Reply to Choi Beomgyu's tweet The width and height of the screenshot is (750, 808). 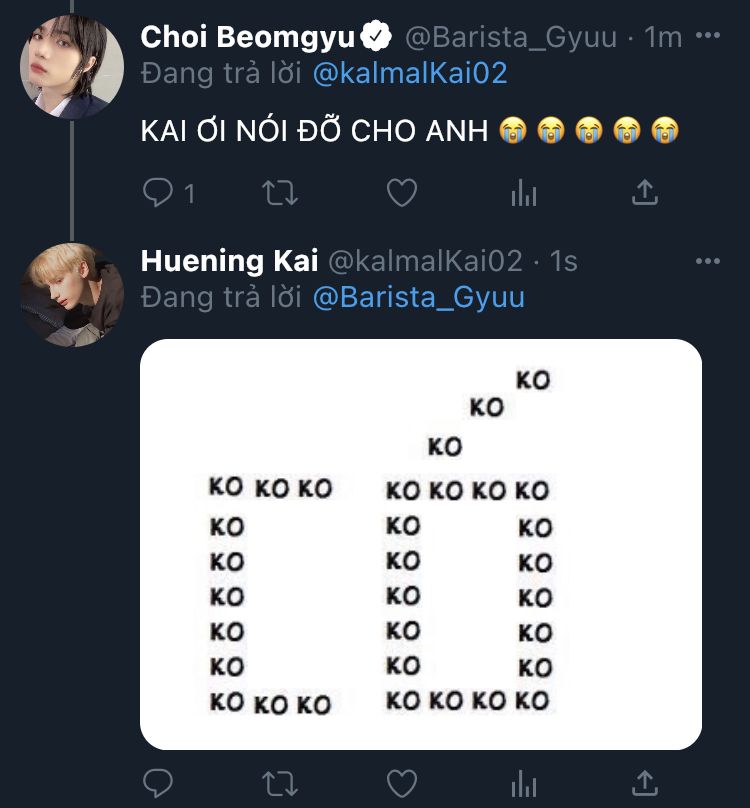pos(159,192)
